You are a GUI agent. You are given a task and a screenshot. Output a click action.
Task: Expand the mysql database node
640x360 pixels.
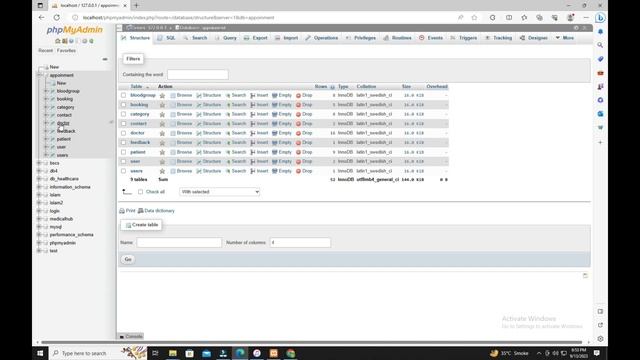click(40, 227)
